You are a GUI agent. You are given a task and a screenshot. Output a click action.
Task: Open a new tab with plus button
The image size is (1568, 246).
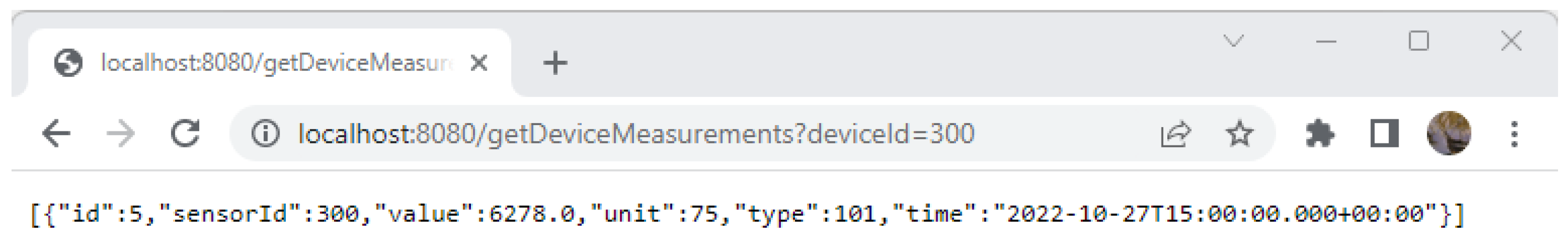(x=555, y=63)
